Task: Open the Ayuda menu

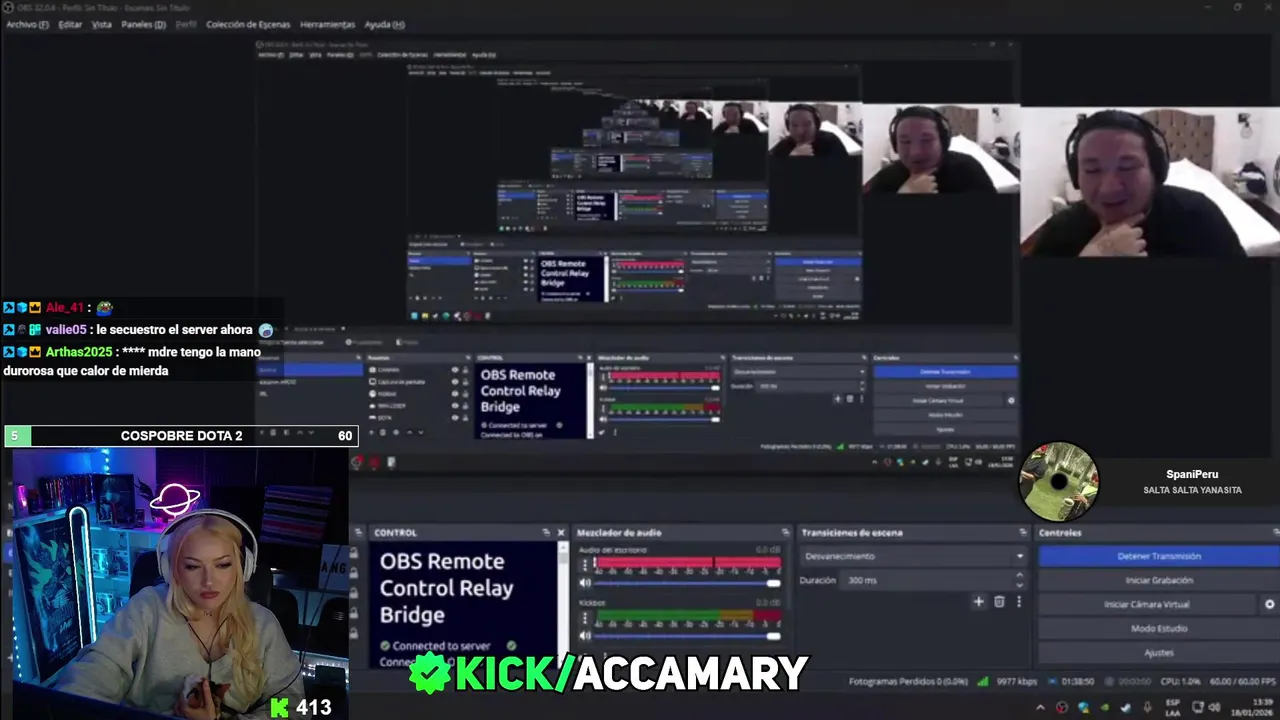Action: pos(384,24)
